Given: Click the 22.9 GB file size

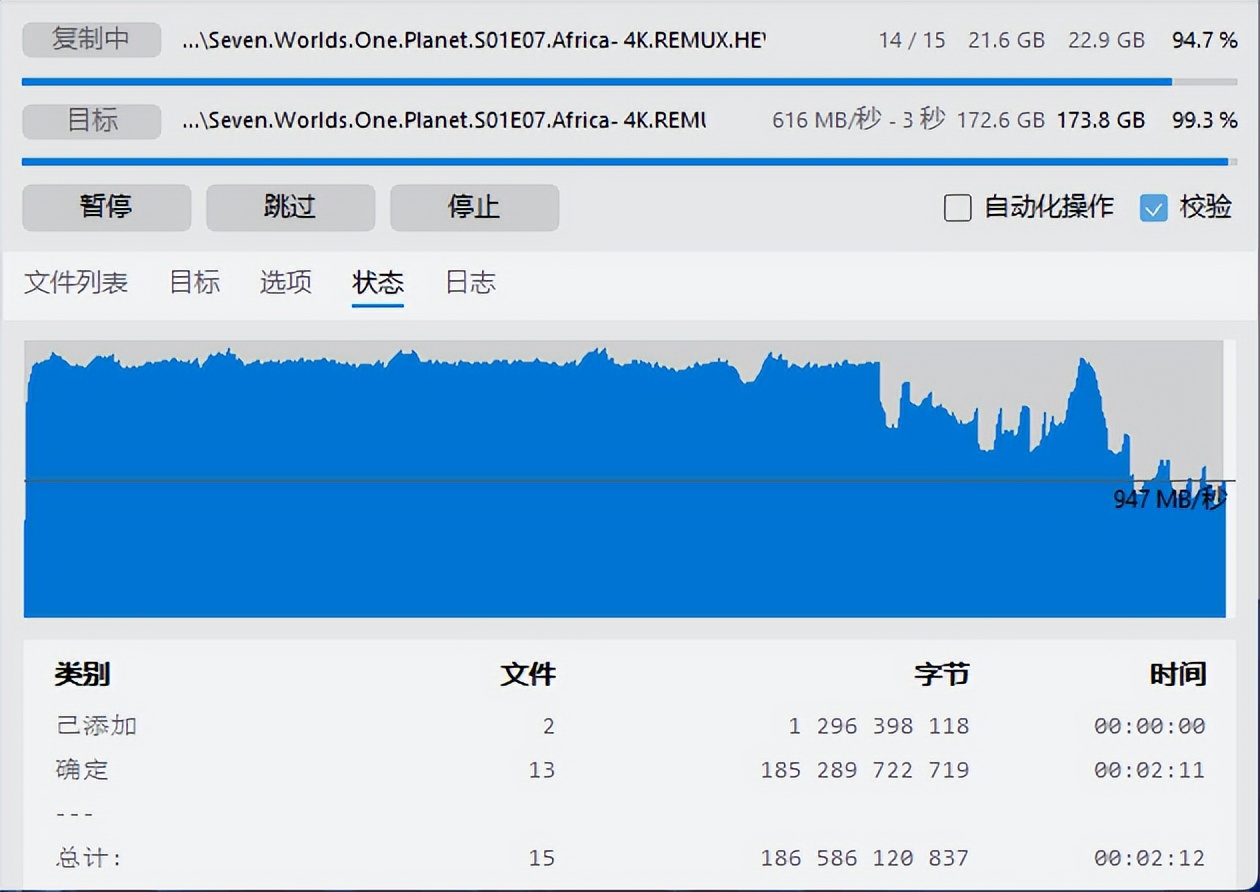Looking at the screenshot, I should 1107,41.
